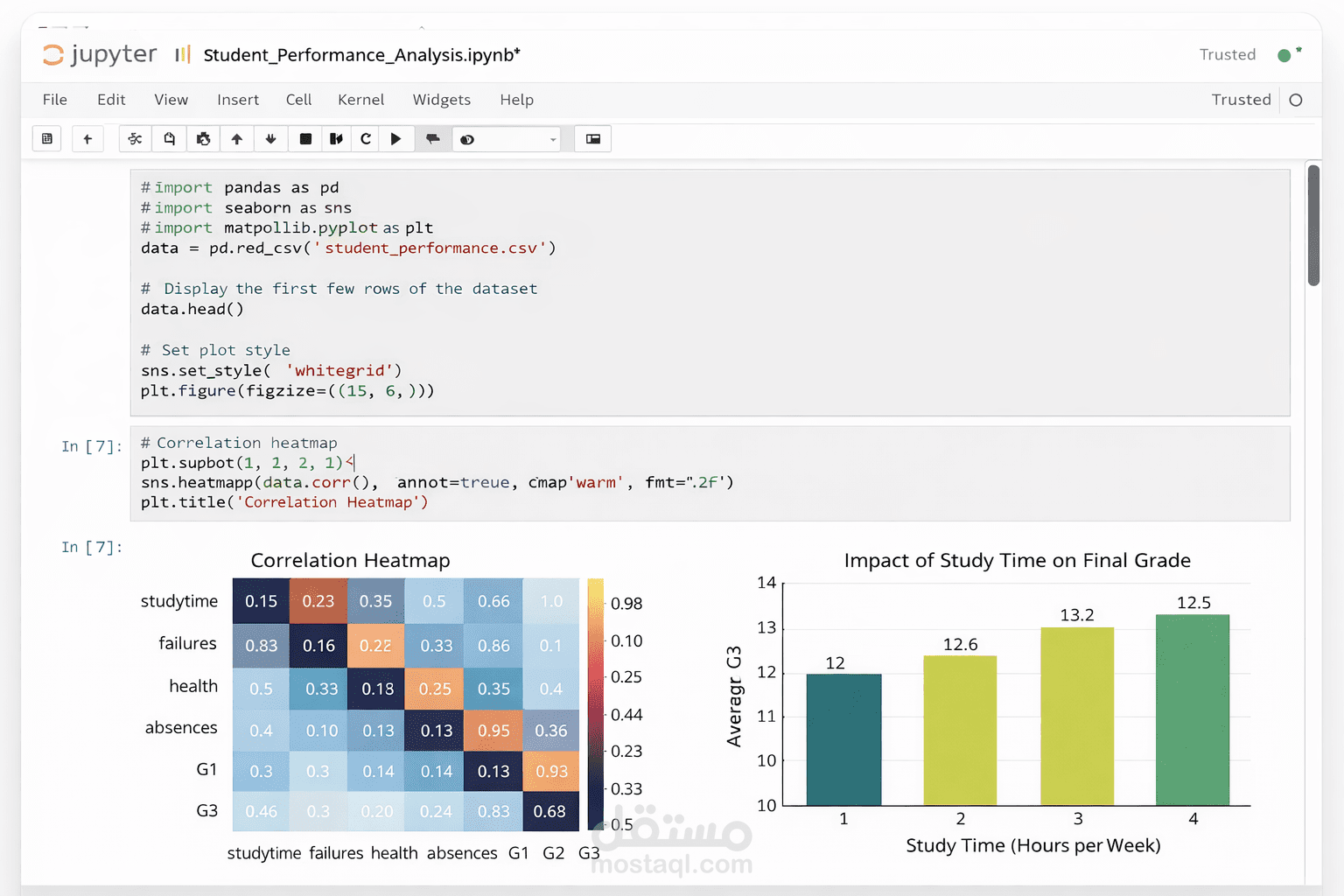Click into the first code cell with imports
Image resolution: width=1344 pixels, height=896 pixels.
click(710, 292)
